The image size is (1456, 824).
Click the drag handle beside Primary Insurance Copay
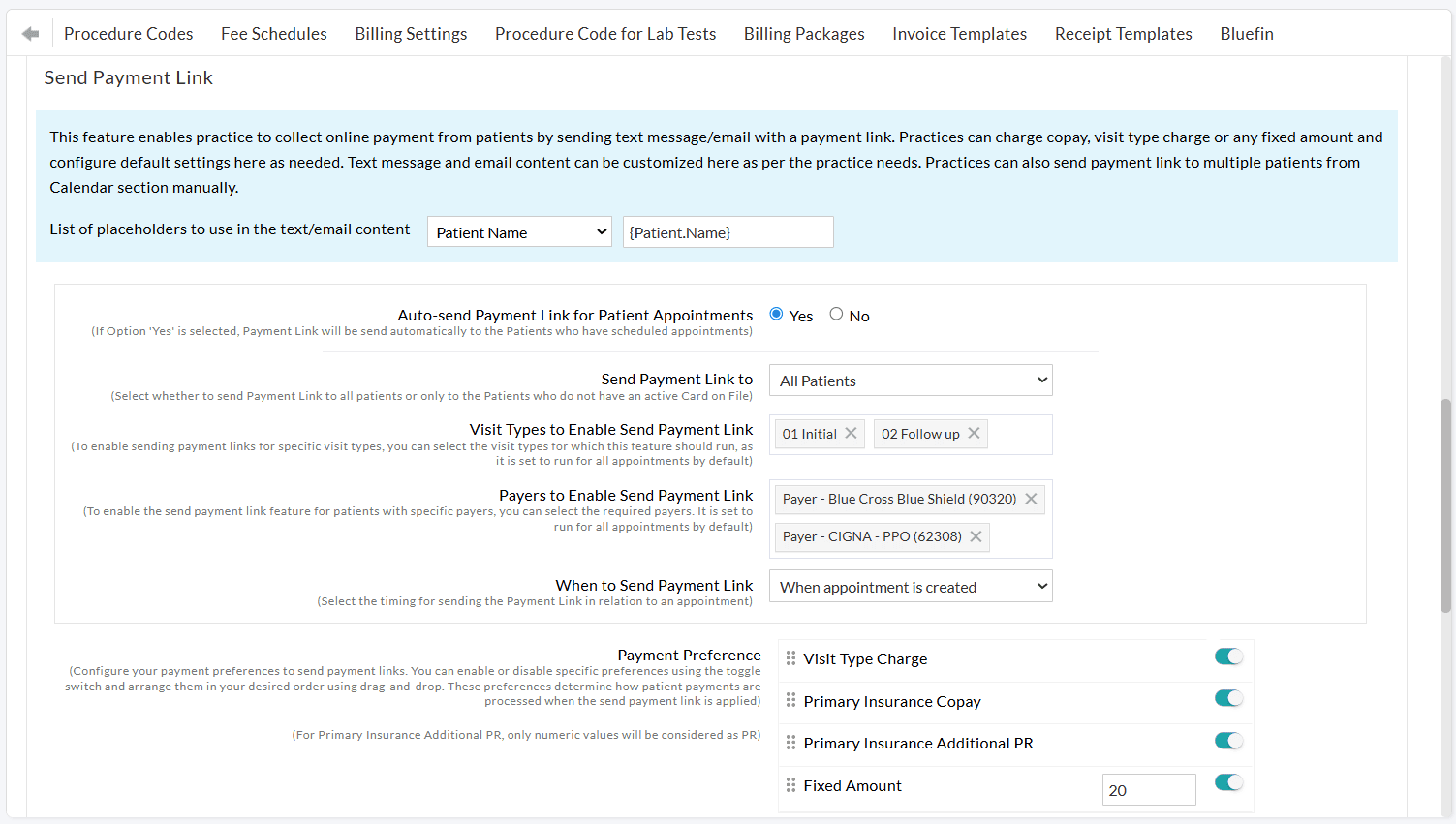[790, 700]
